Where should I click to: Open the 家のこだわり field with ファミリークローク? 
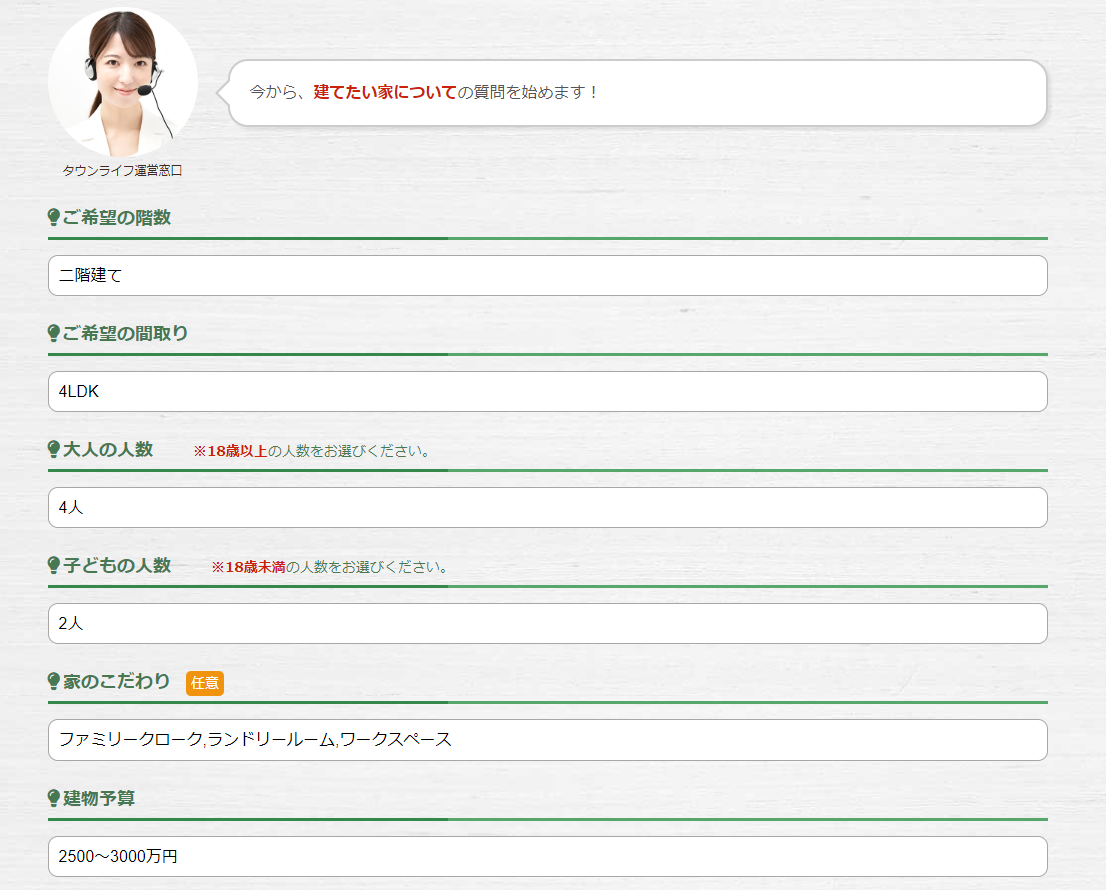[x=547, y=740]
